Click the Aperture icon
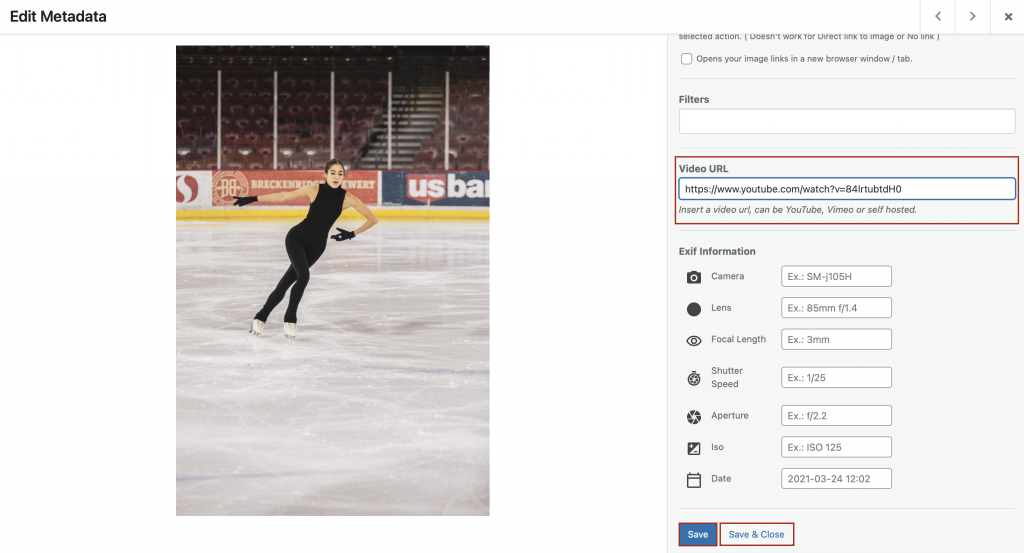This screenshot has height=553, width=1024. pyautogui.click(x=694, y=417)
